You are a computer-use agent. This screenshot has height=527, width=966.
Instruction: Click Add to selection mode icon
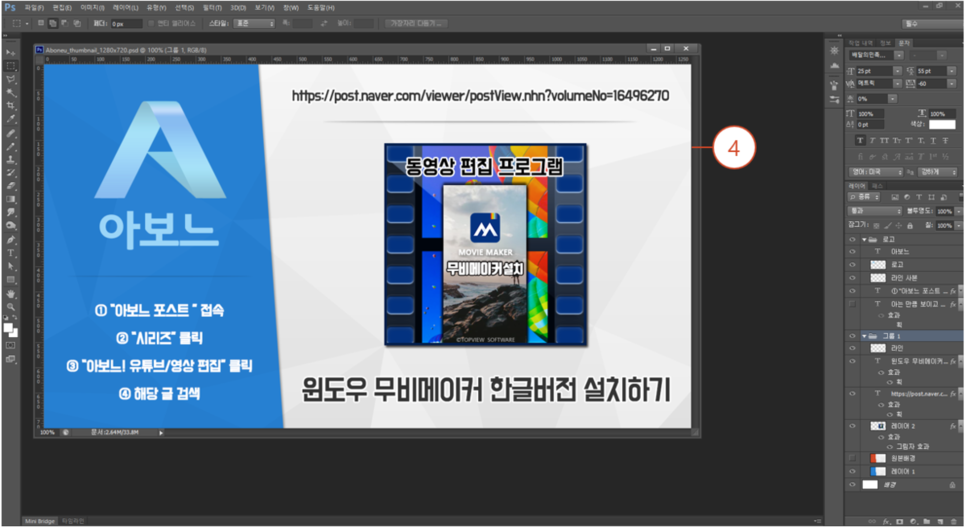[x=53, y=23]
